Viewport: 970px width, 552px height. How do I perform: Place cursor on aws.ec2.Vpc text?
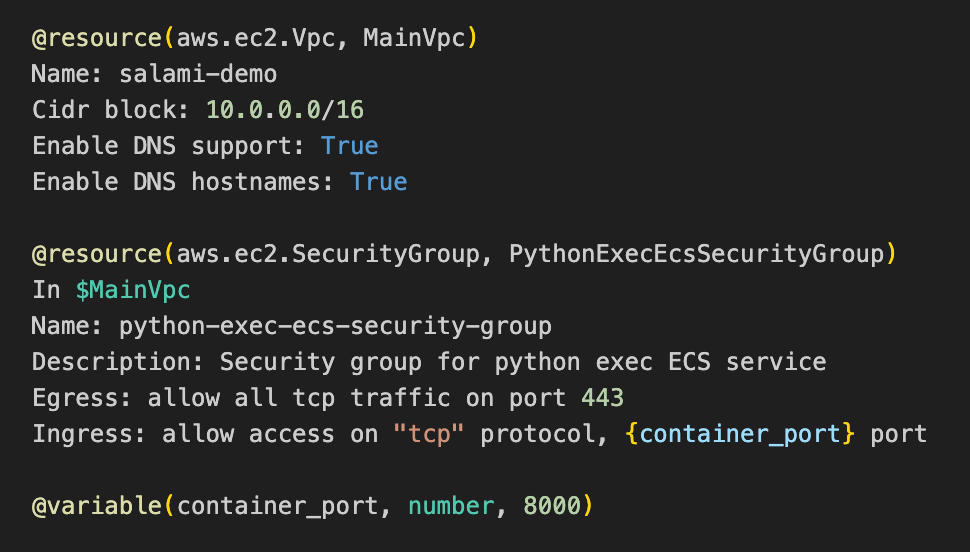tap(256, 38)
